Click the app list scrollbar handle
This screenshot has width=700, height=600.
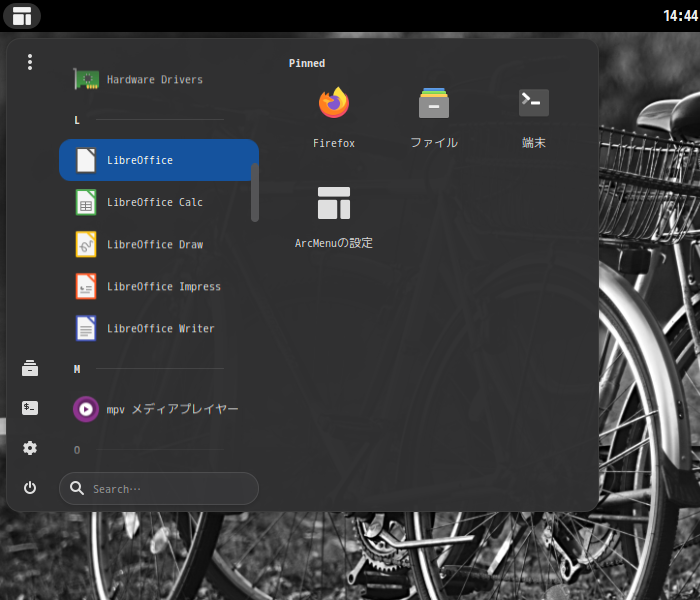point(255,192)
